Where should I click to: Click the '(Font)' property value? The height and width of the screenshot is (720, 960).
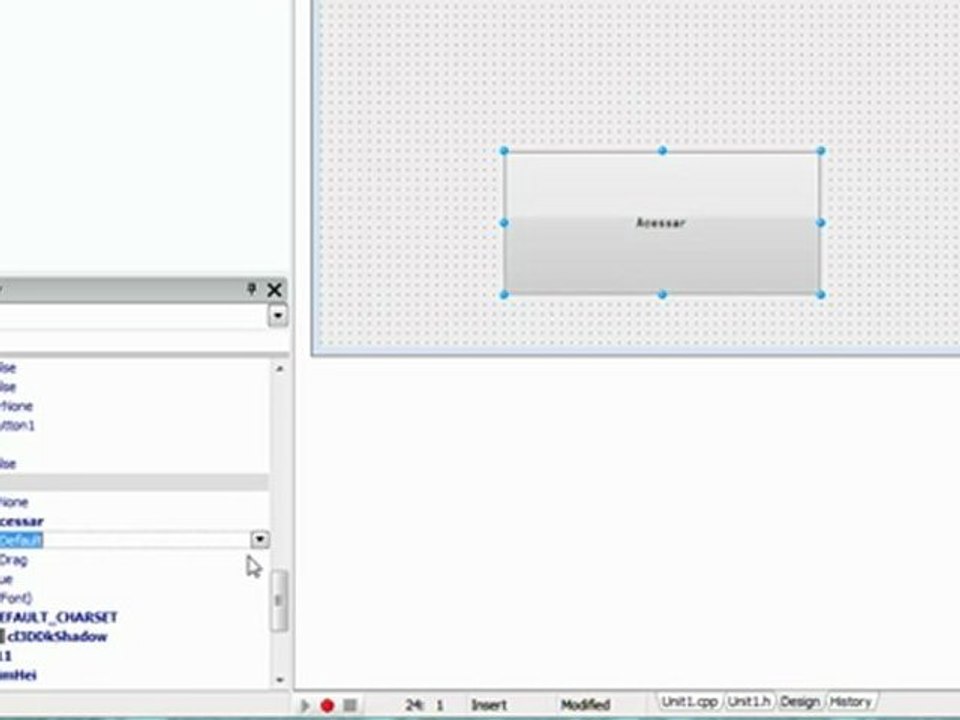(16, 598)
